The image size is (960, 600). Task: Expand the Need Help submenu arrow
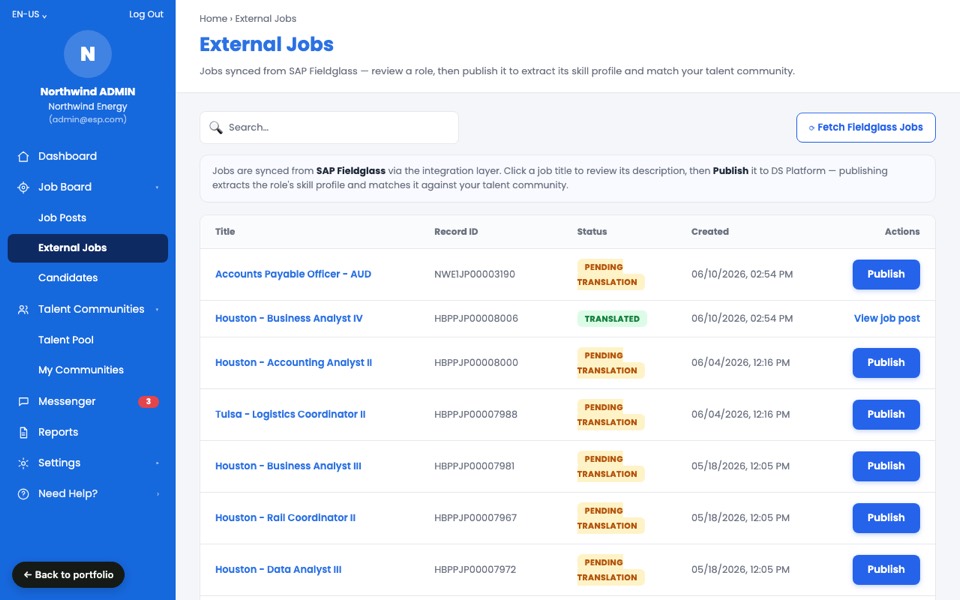[157, 494]
